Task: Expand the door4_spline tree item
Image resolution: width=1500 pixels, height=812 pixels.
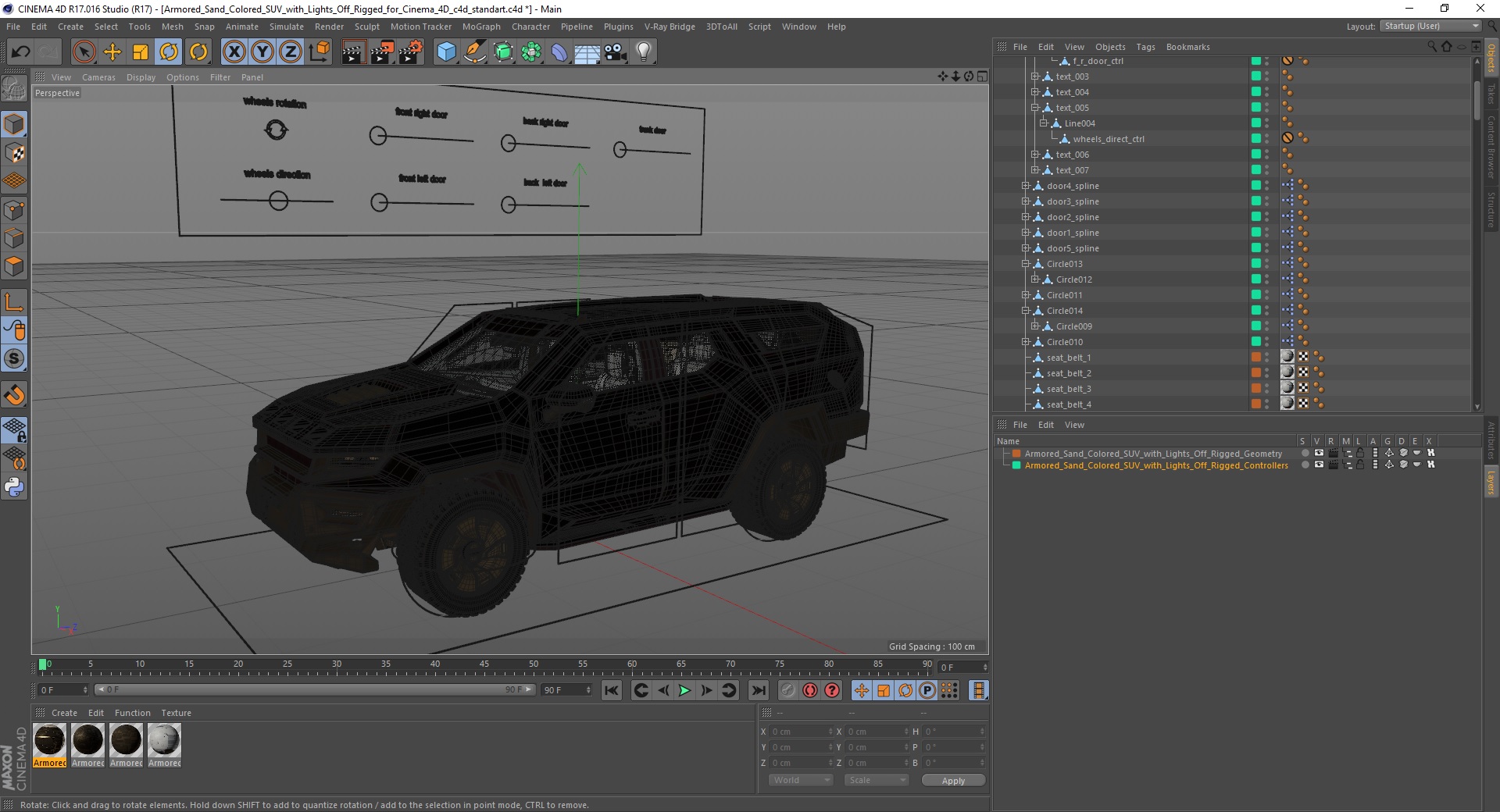Action: pyautogui.click(x=1026, y=186)
